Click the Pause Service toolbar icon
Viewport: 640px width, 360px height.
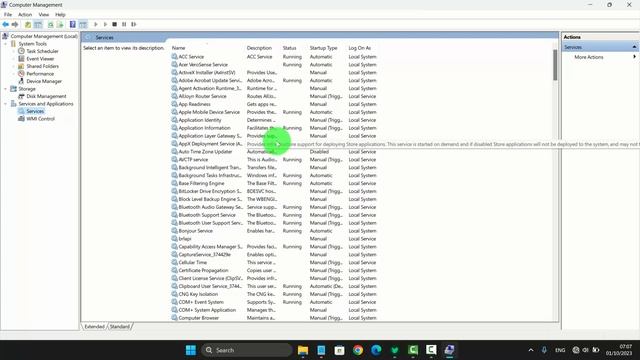124,24
